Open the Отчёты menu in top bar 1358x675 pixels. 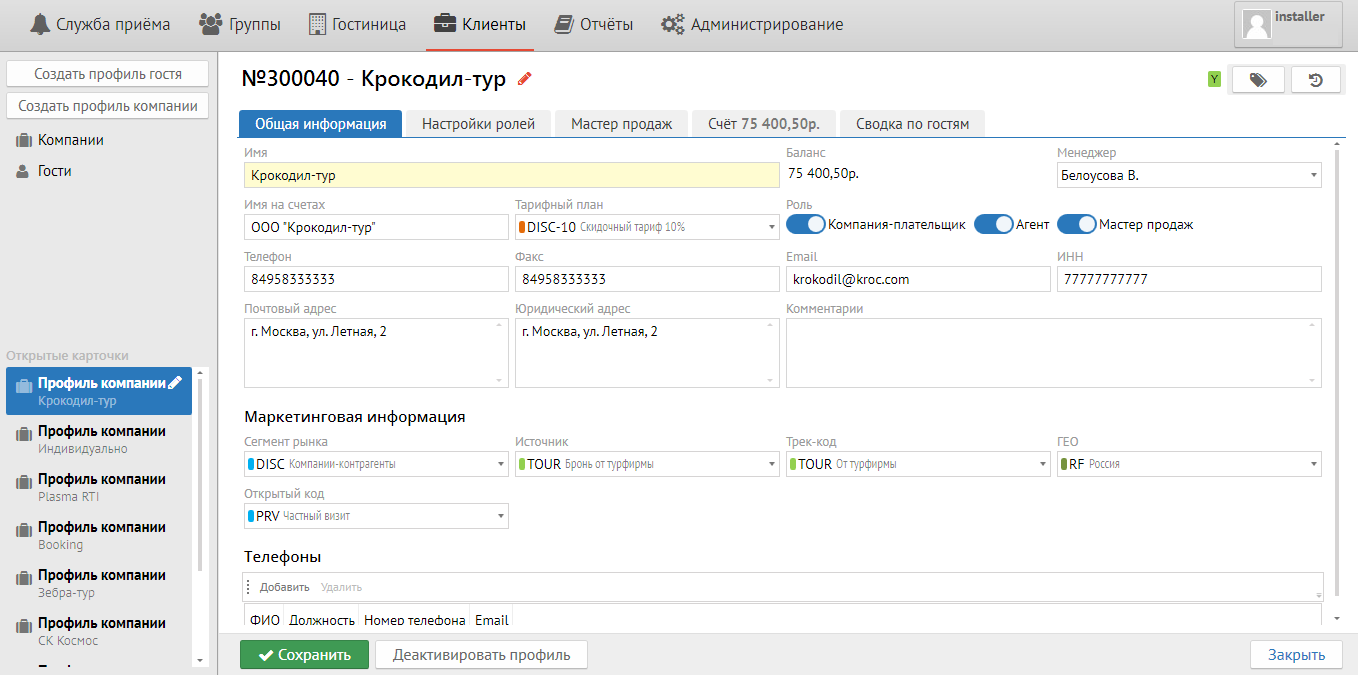point(595,24)
